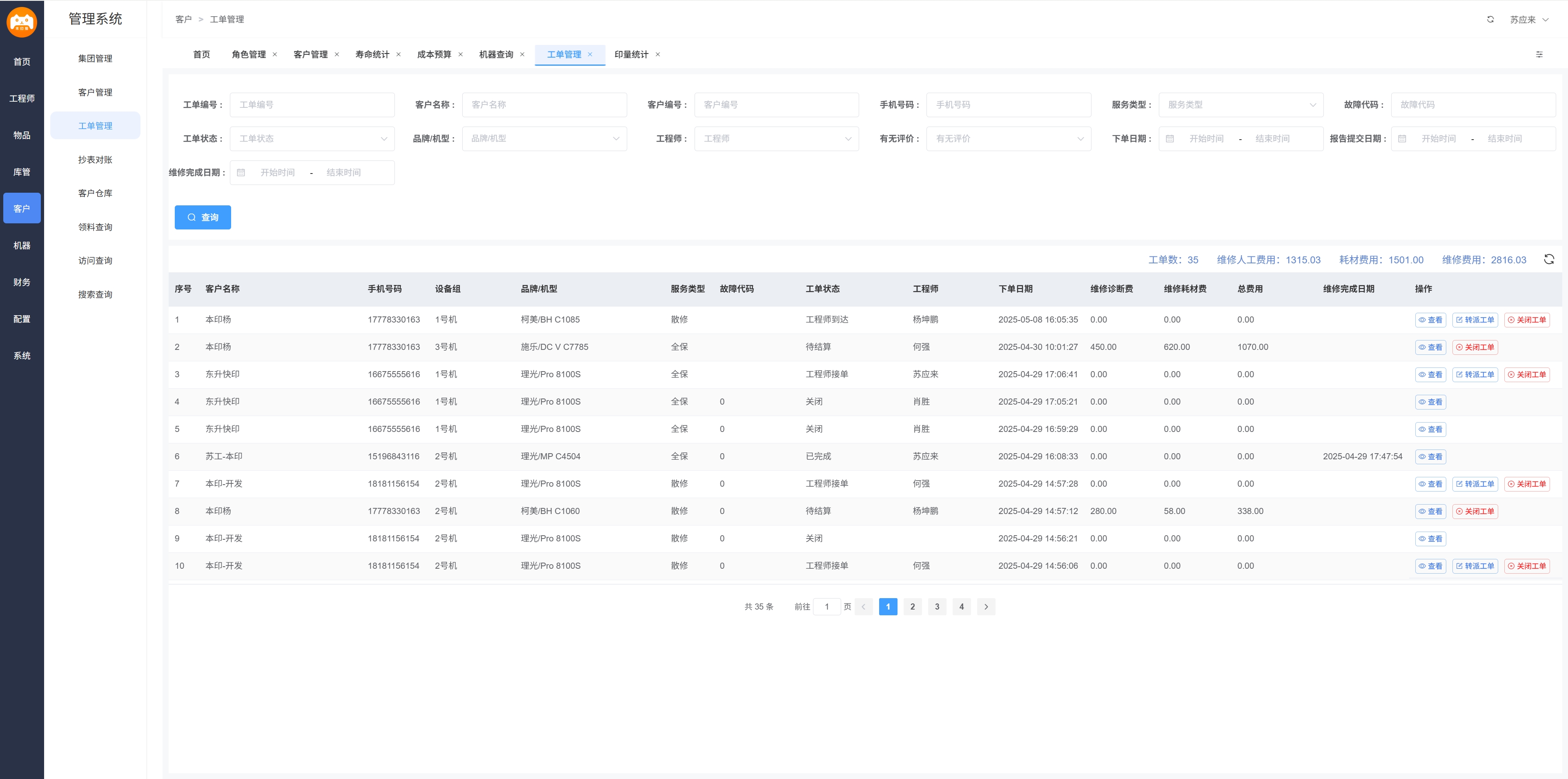This screenshot has height=779, width=1568.
Task: Click calendar icon in 下单日期 field
Action: click(x=1170, y=139)
